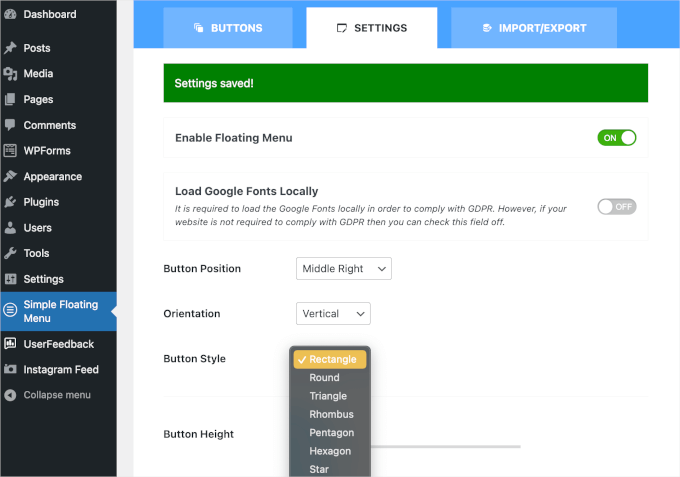Viewport: 680px width, 477px height.
Task: Switch to the Buttons tab
Action: (228, 28)
